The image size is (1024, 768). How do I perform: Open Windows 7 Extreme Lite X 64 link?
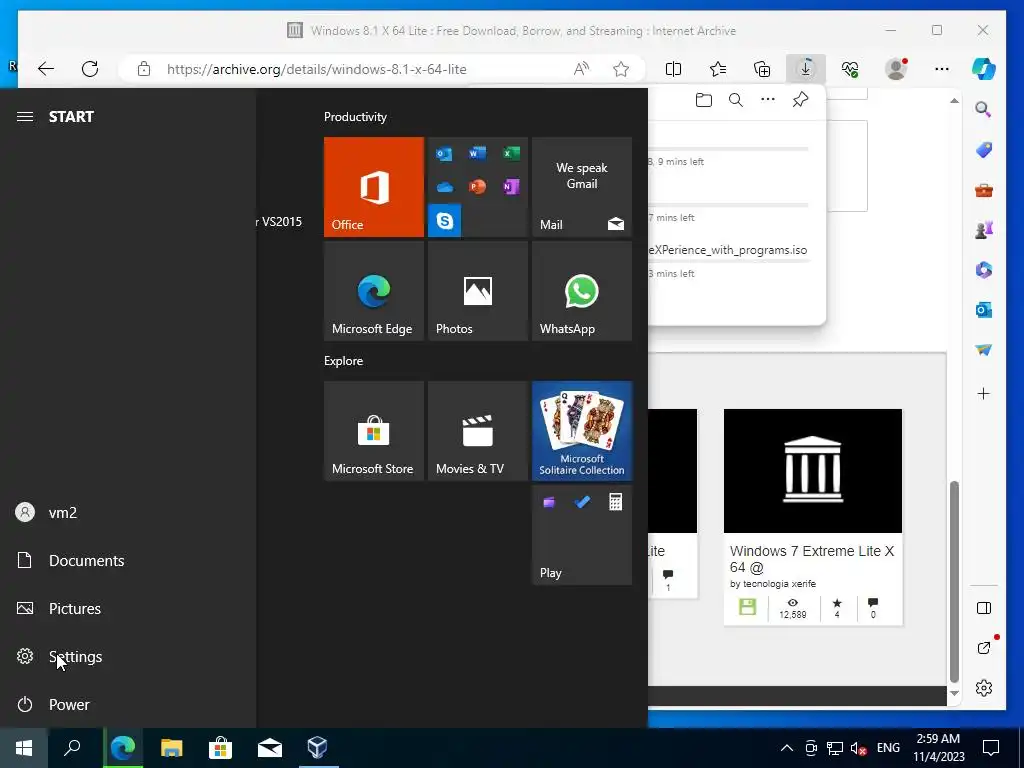[812, 559]
